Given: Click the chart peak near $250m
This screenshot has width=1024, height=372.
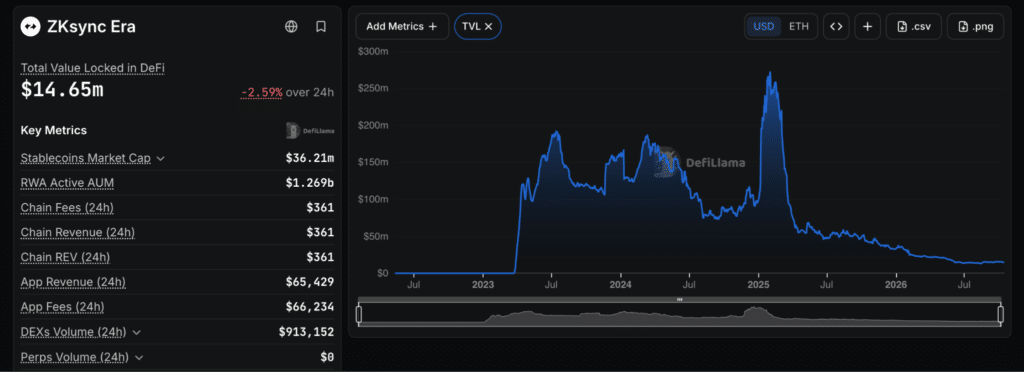Looking at the screenshot, I should [770, 72].
